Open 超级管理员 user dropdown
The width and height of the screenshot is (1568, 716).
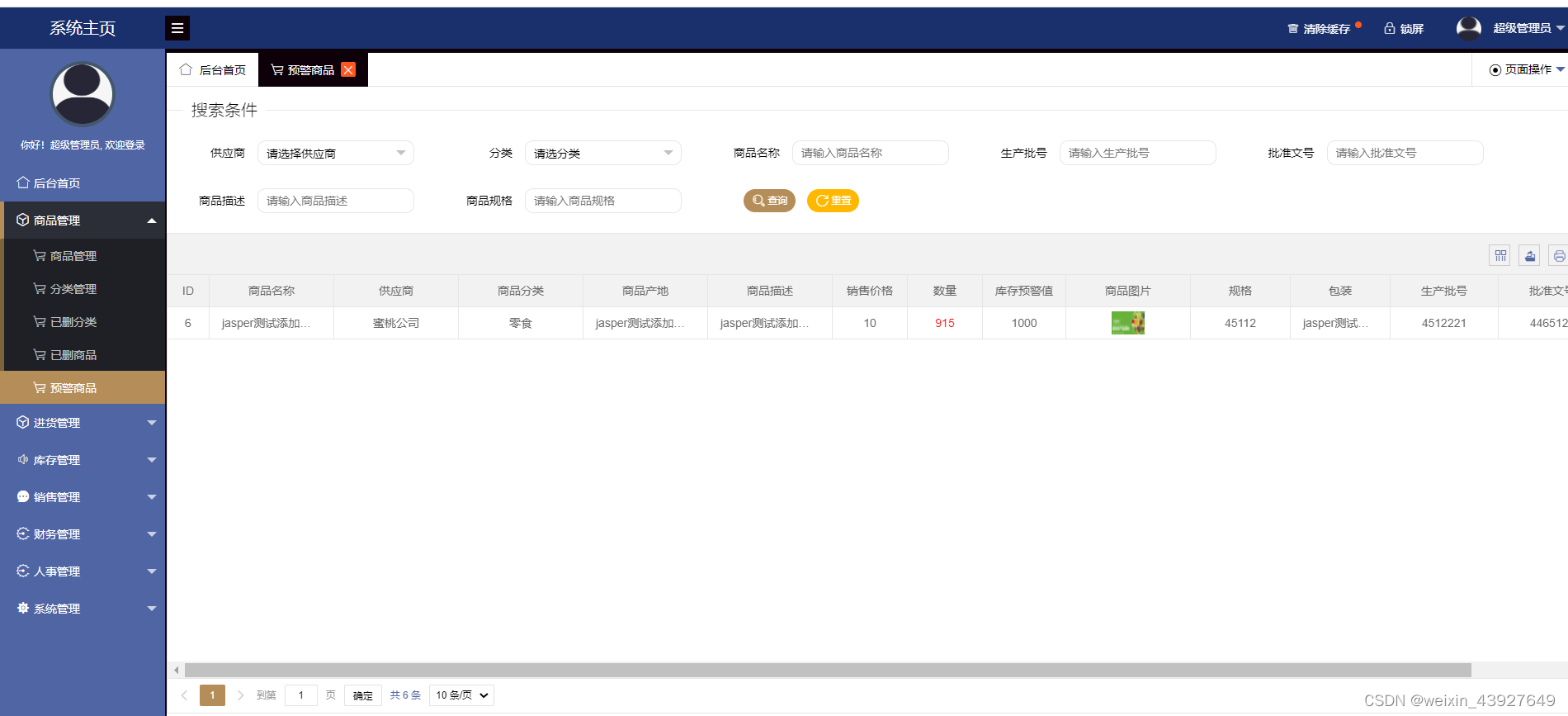(1528, 28)
